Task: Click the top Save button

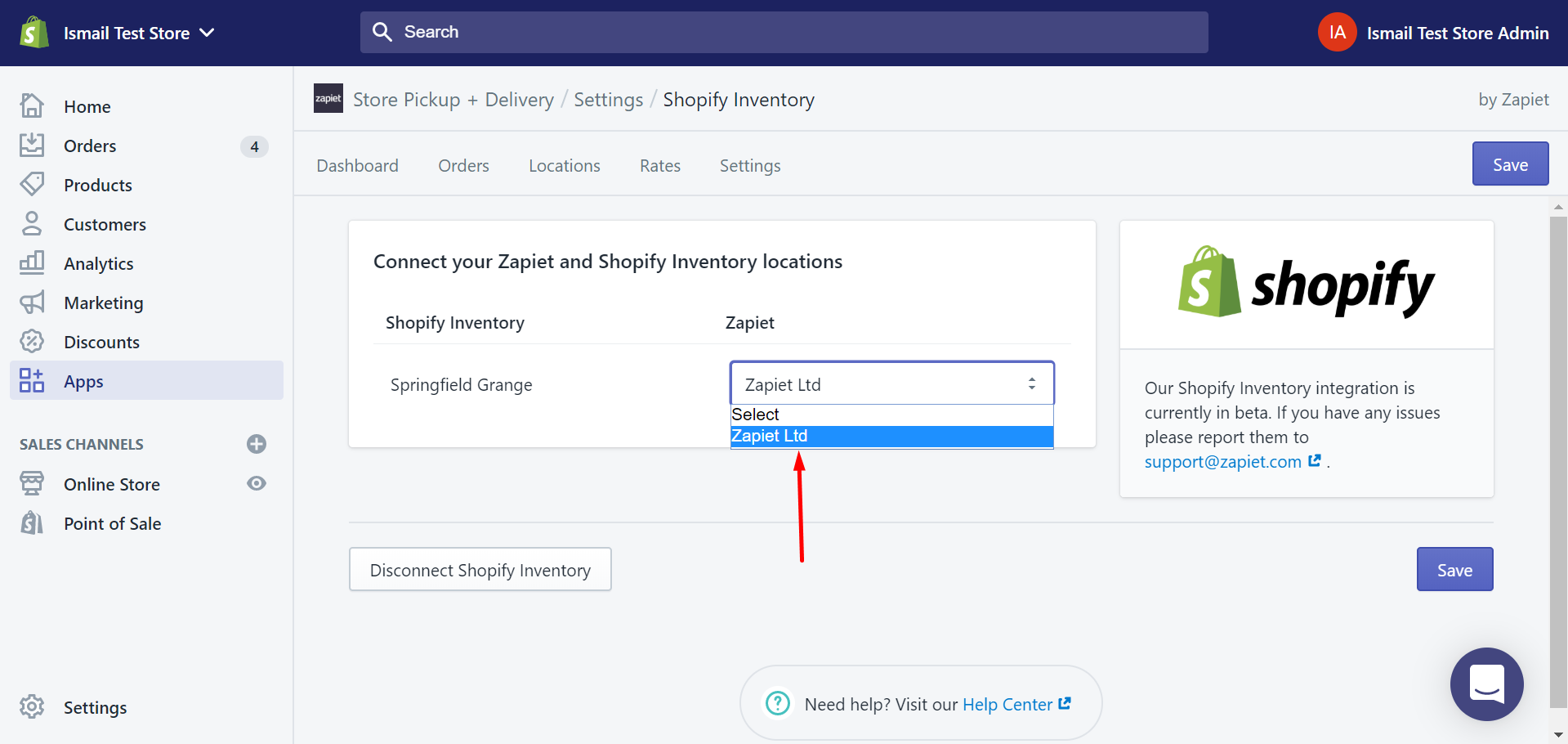Action: pyautogui.click(x=1510, y=164)
